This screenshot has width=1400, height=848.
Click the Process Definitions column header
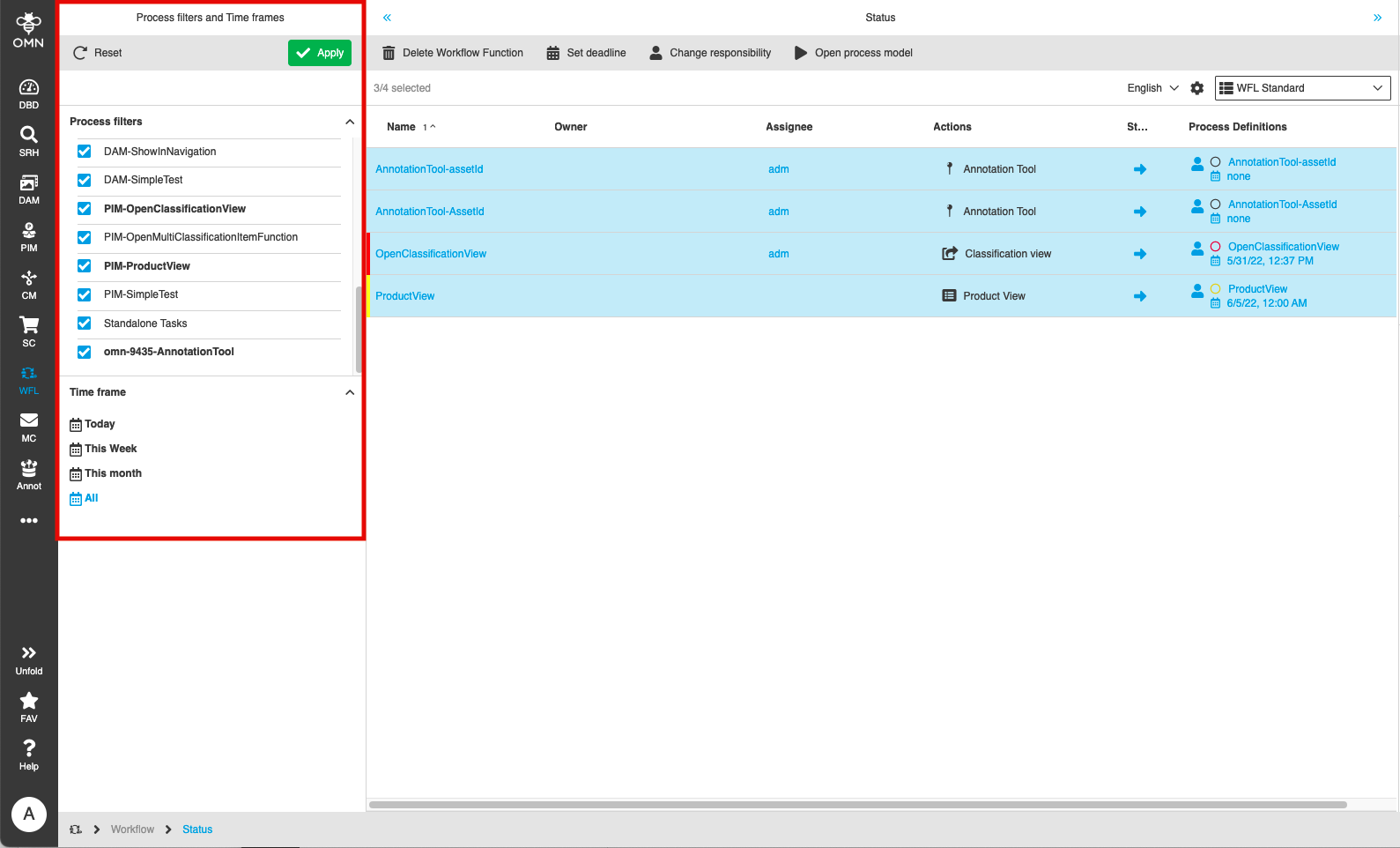tap(1238, 127)
